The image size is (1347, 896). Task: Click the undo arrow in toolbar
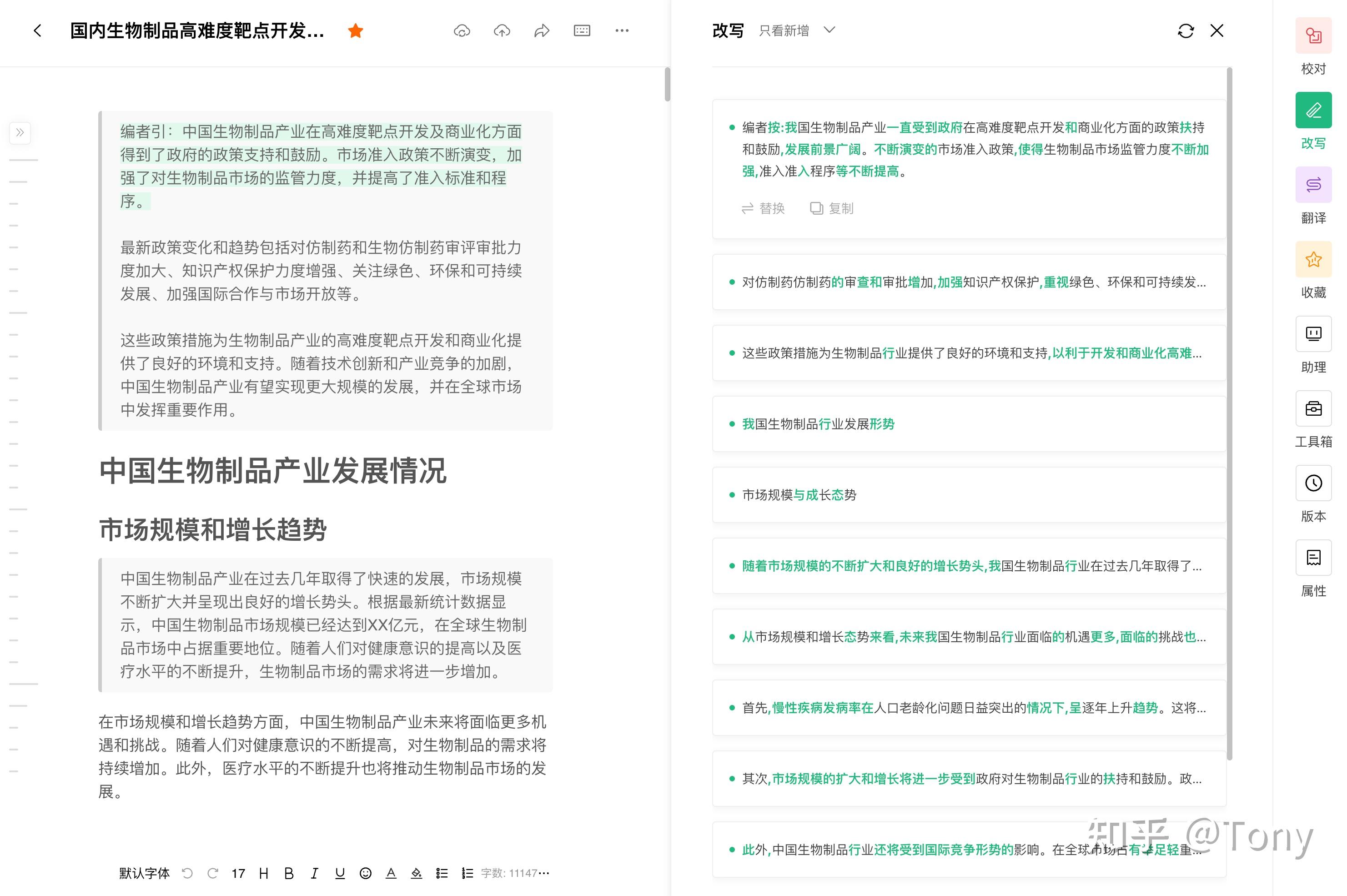[x=187, y=873]
